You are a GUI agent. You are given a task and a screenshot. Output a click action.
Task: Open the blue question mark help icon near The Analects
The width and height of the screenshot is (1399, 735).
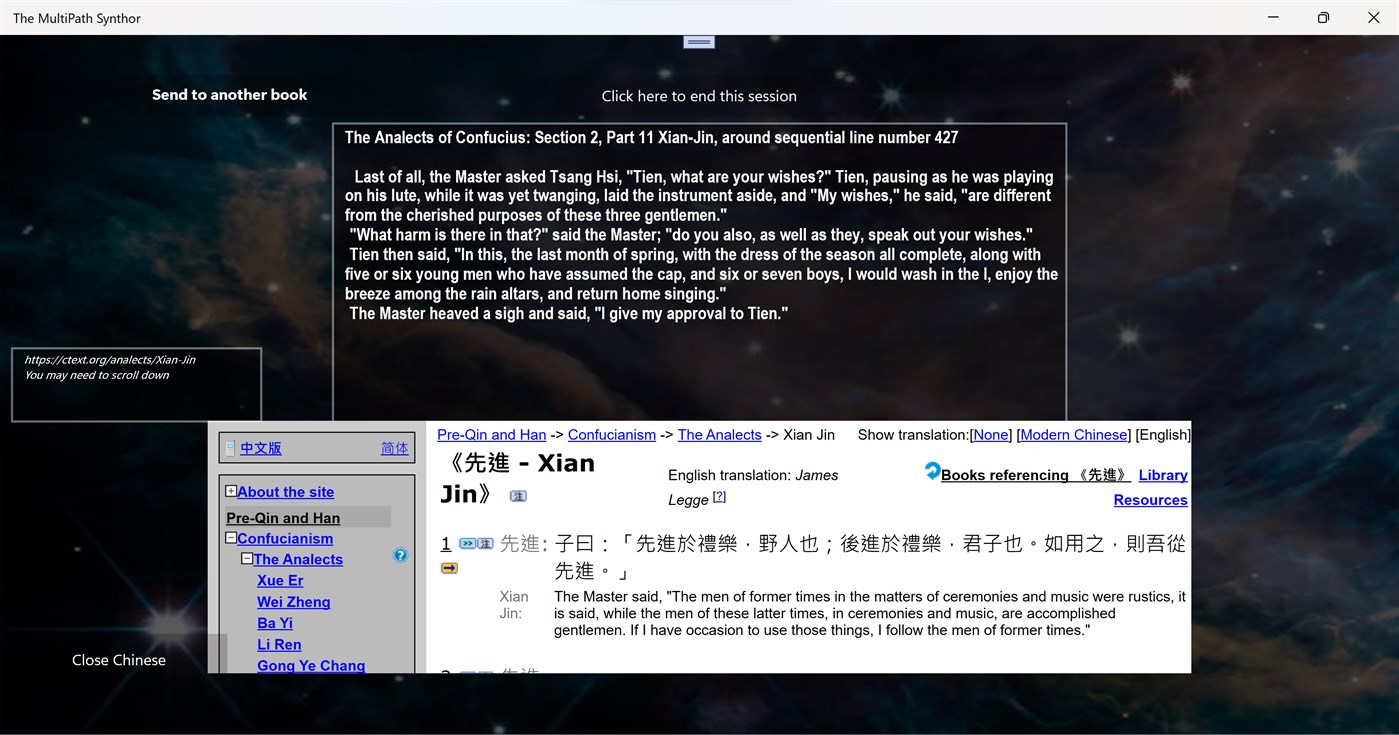tap(400, 556)
